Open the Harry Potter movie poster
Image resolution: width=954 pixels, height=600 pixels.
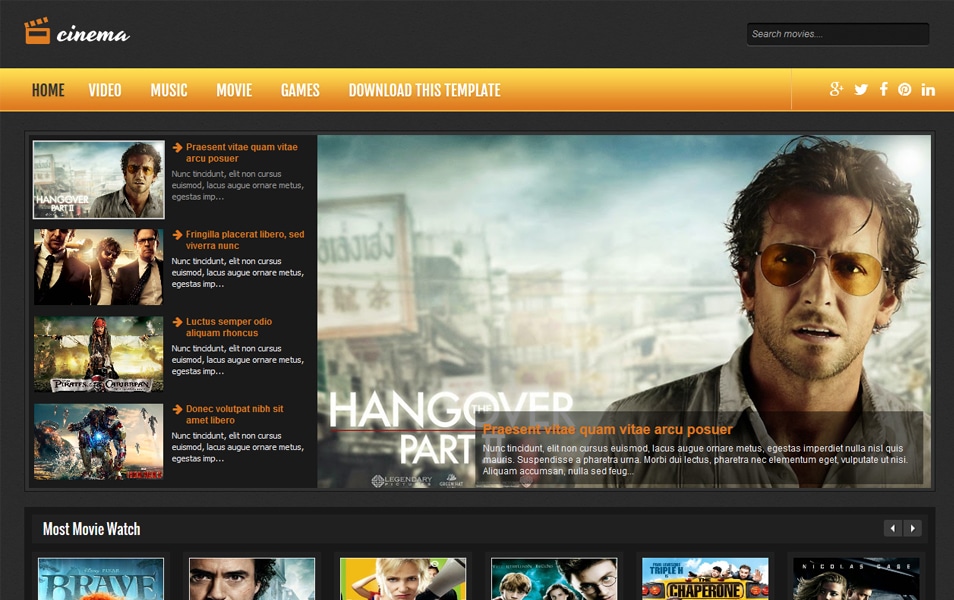[x=554, y=579]
